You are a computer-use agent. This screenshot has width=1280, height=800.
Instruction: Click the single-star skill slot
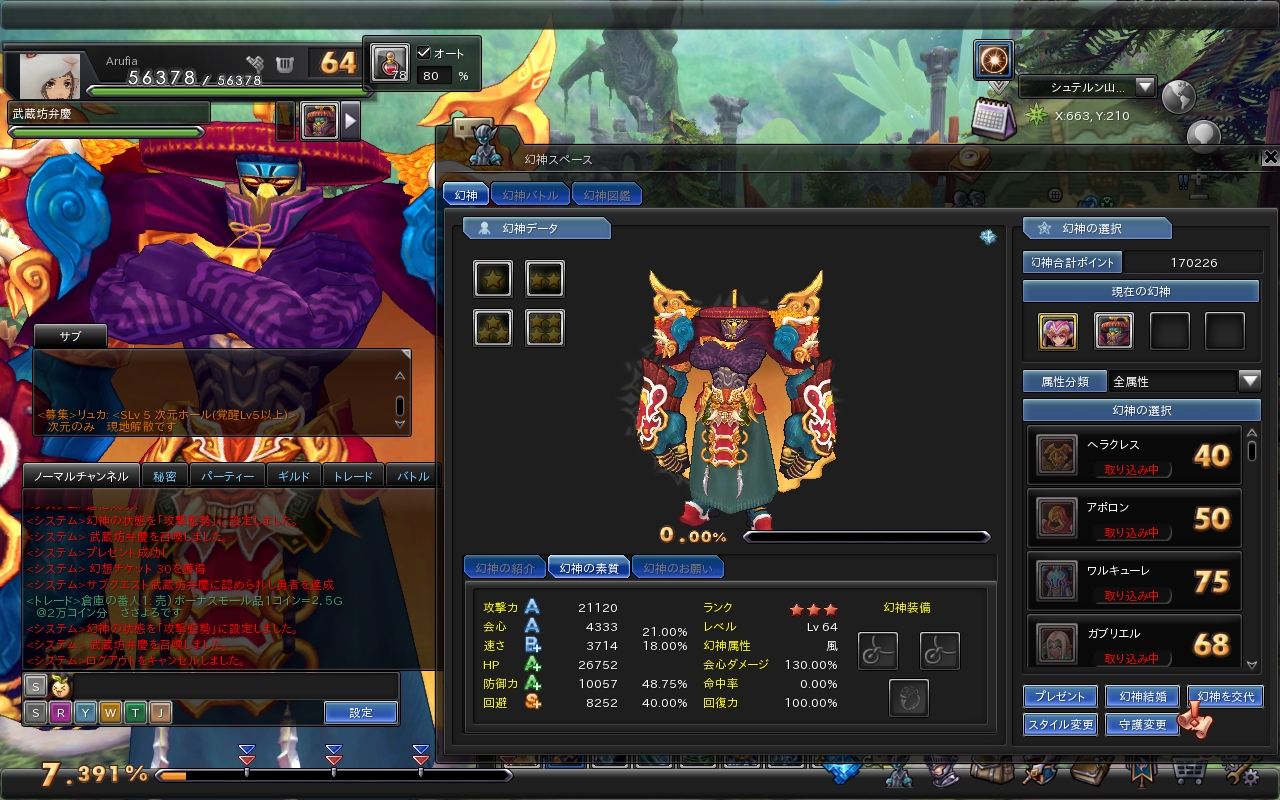tap(492, 279)
